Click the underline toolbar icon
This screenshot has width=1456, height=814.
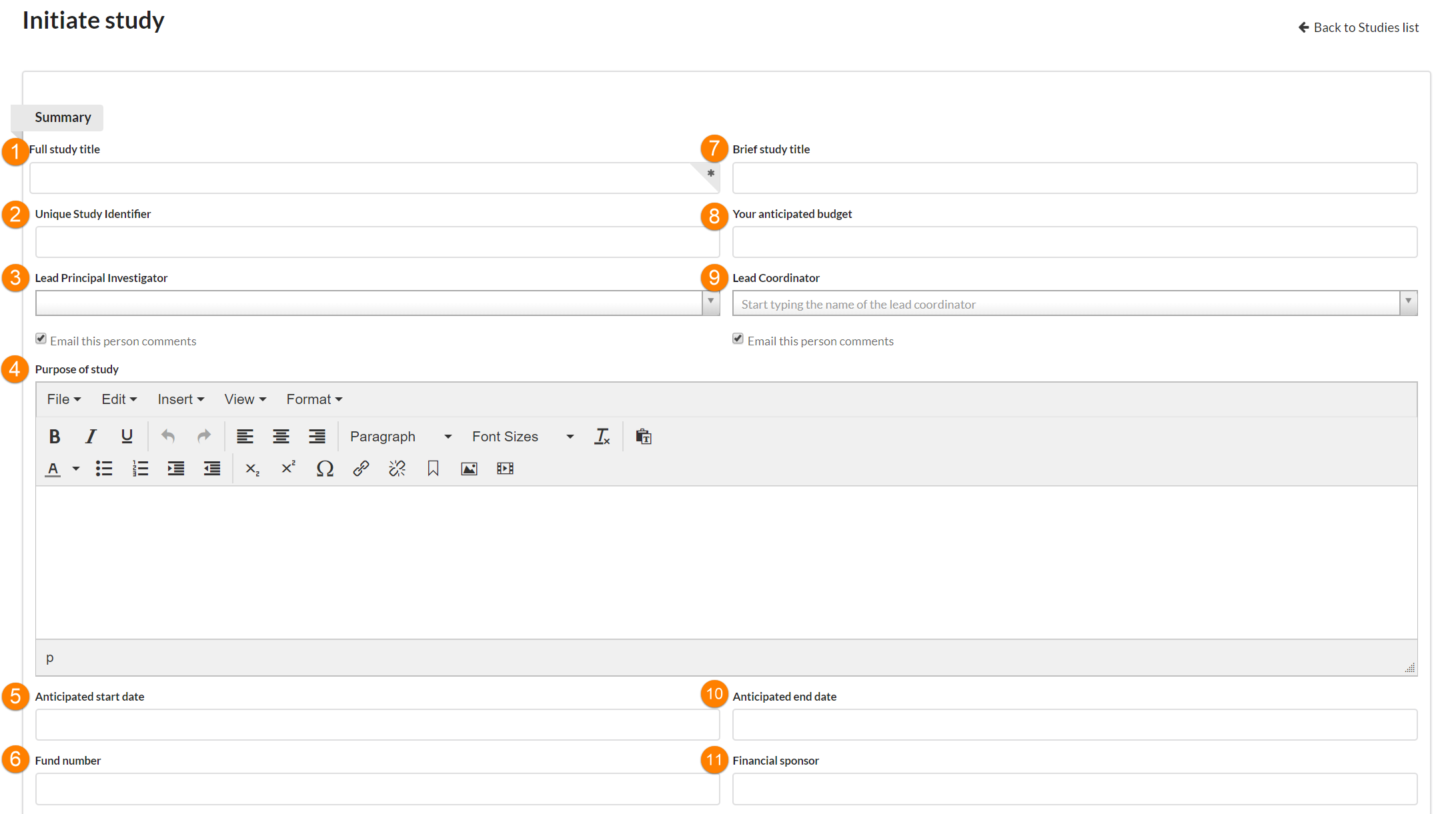(x=127, y=437)
